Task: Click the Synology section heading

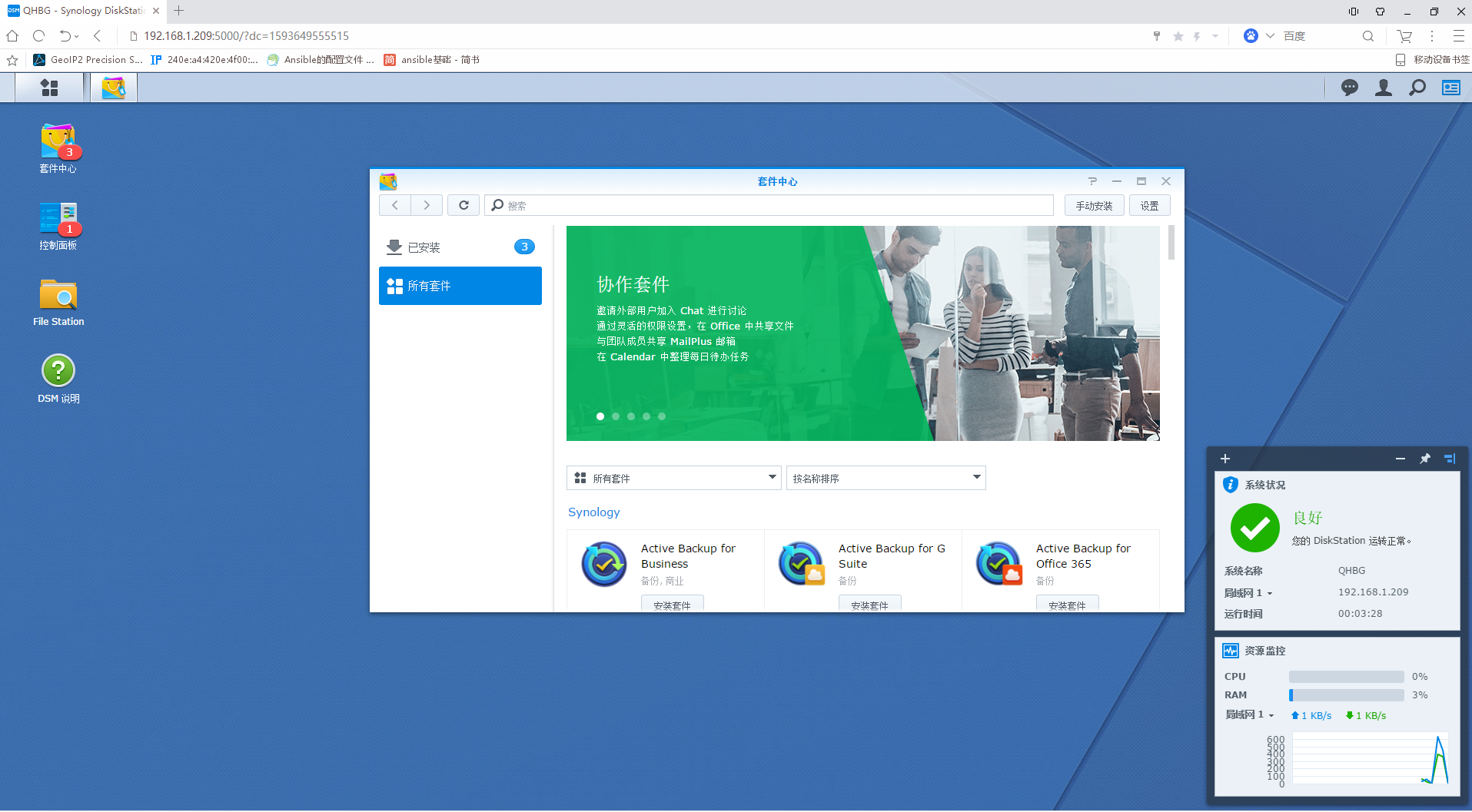Action: pyautogui.click(x=593, y=512)
